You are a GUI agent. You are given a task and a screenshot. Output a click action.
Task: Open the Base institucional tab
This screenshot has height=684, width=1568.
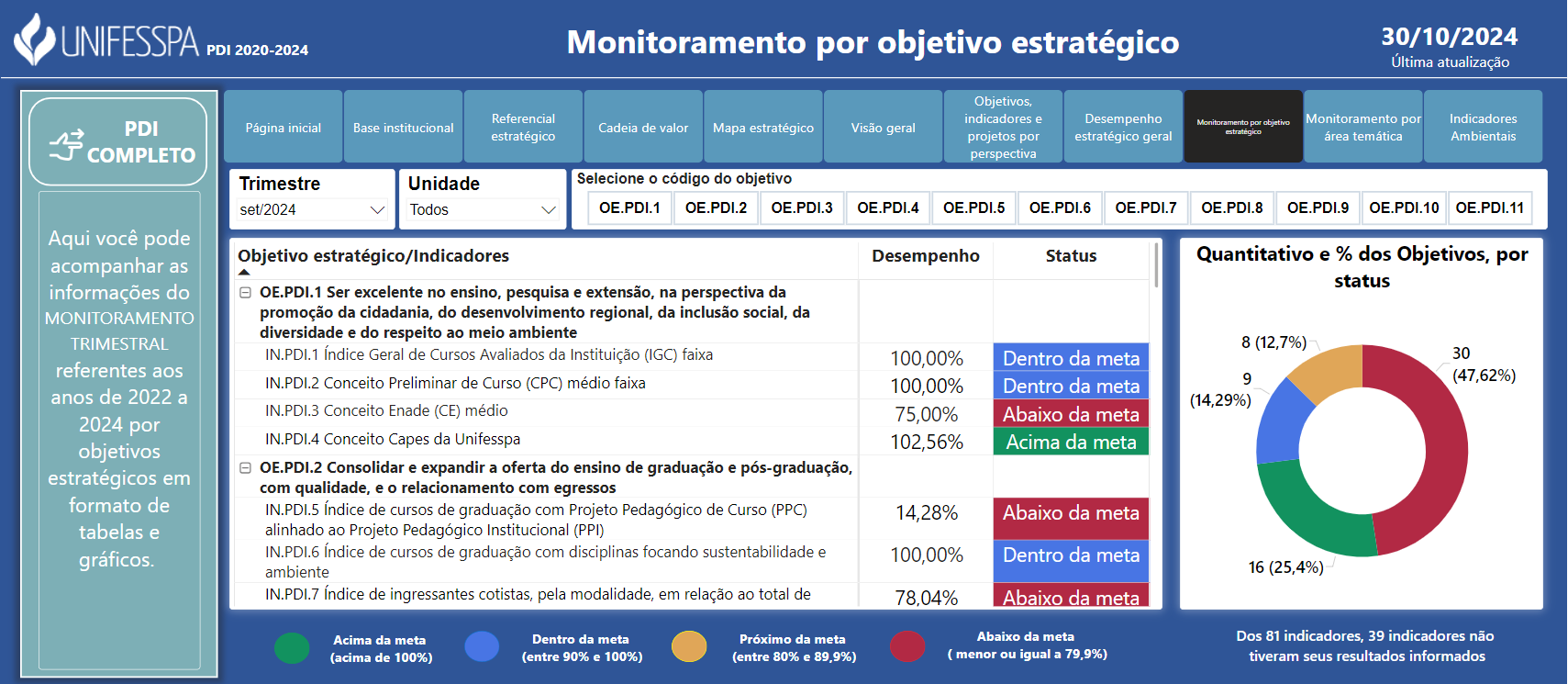pyautogui.click(x=404, y=127)
